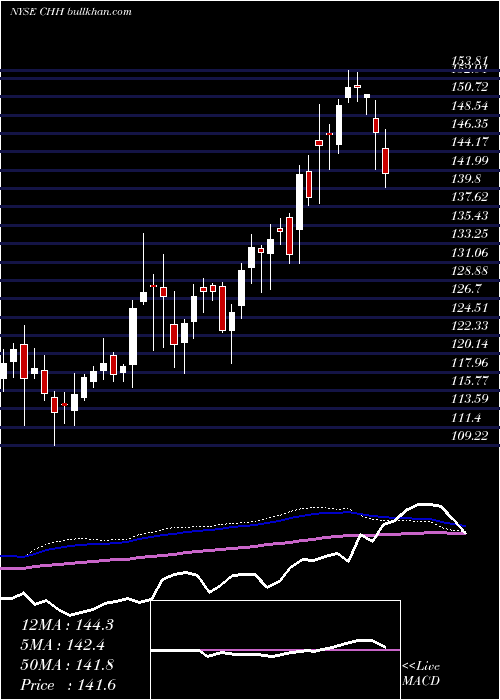Select the 144.17 price axis label

pos(470,142)
